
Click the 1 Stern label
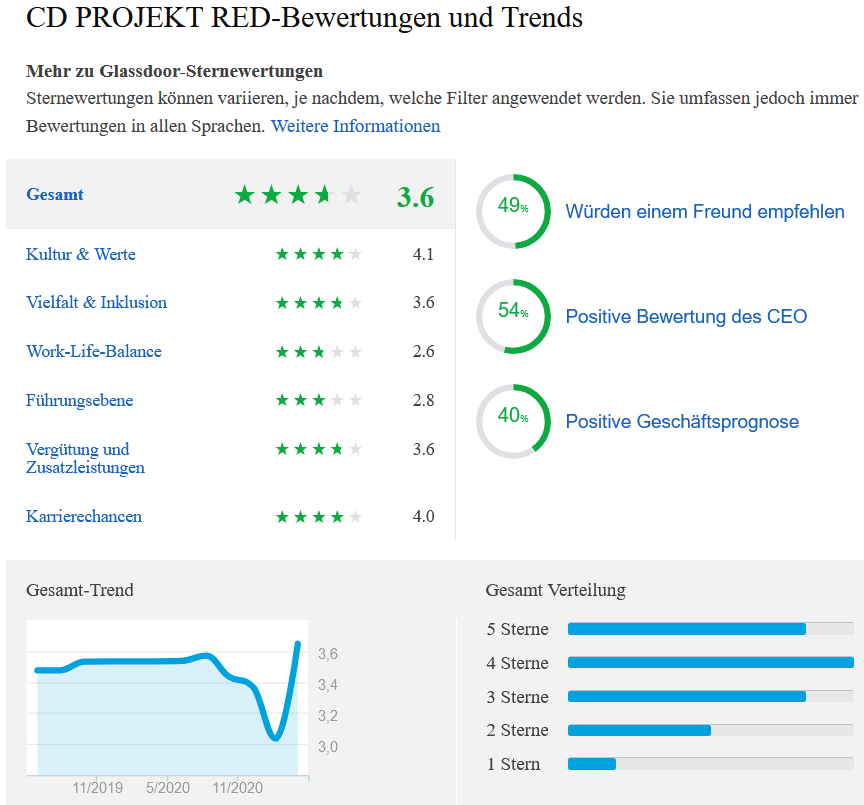point(514,764)
